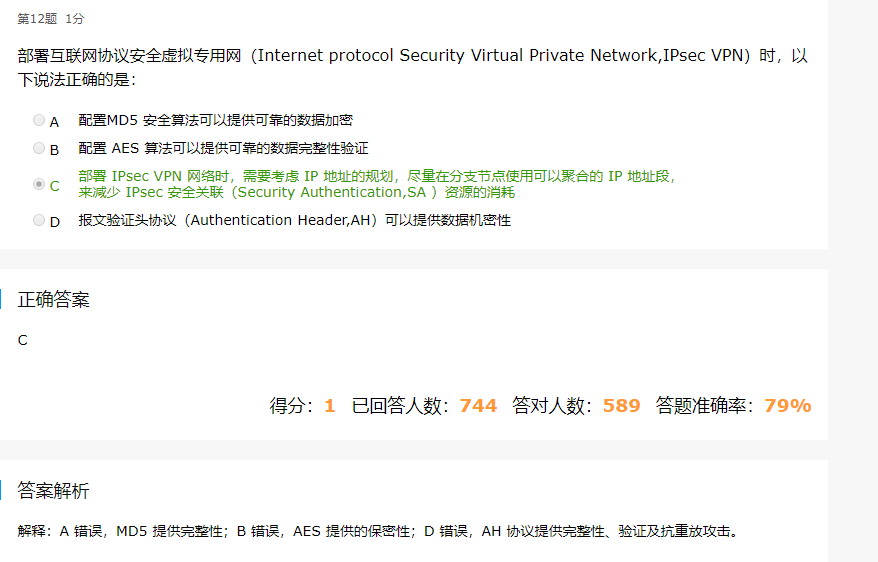The image size is (878, 562).
Task: Click the 1分 score label
Action: pyautogui.click(x=74, y=19)
